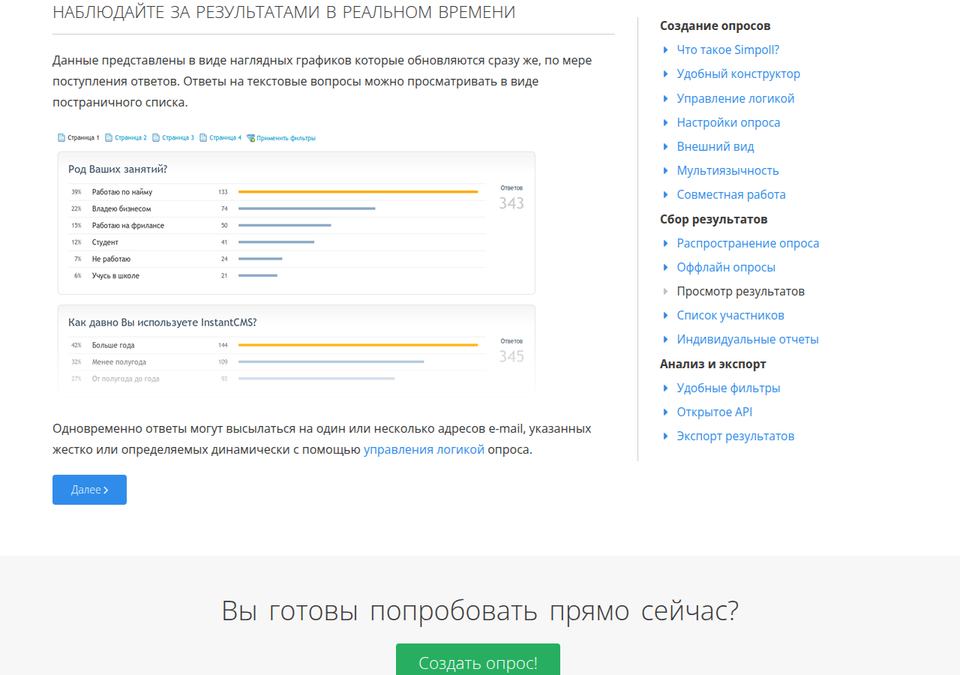960x675 pixels.
Task: Click 'Страница 3' tab in results preview
Action: (x=178, y=138)
